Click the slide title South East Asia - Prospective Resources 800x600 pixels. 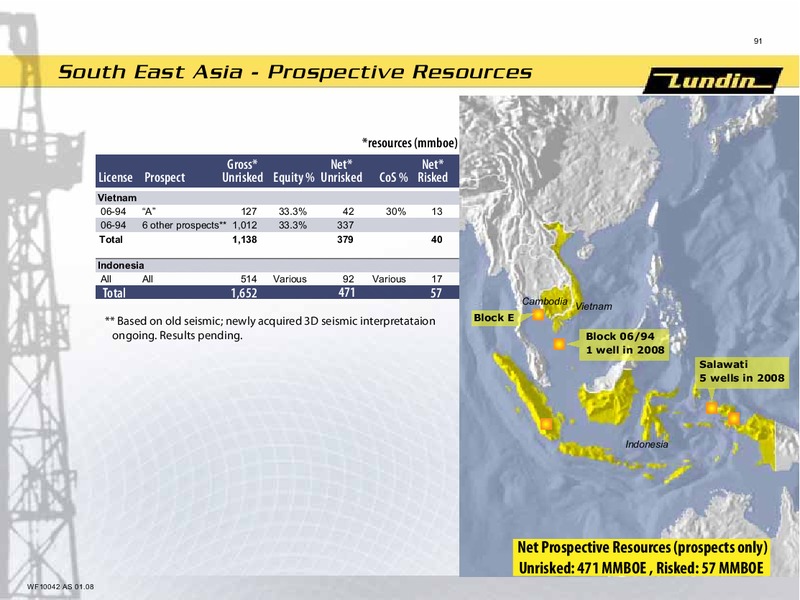[295, 72]
